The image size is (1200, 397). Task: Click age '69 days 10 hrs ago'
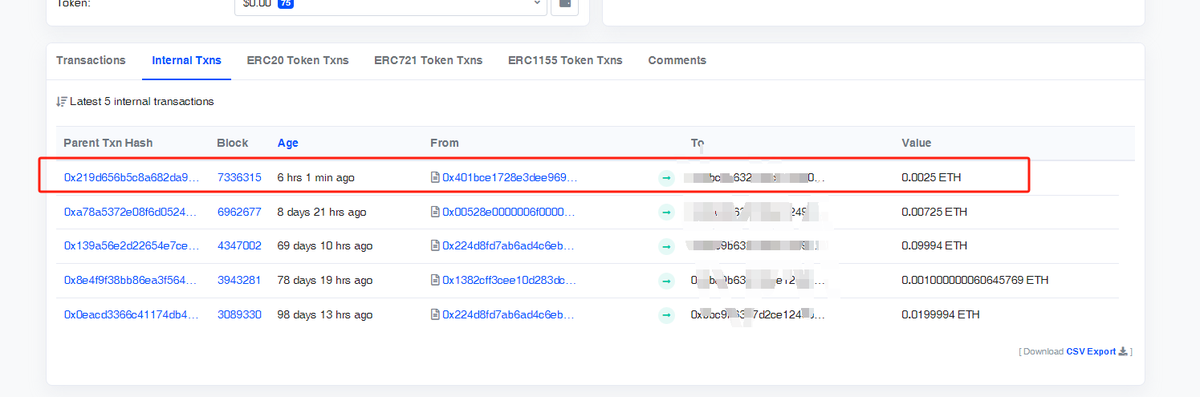tap(325, 245)
